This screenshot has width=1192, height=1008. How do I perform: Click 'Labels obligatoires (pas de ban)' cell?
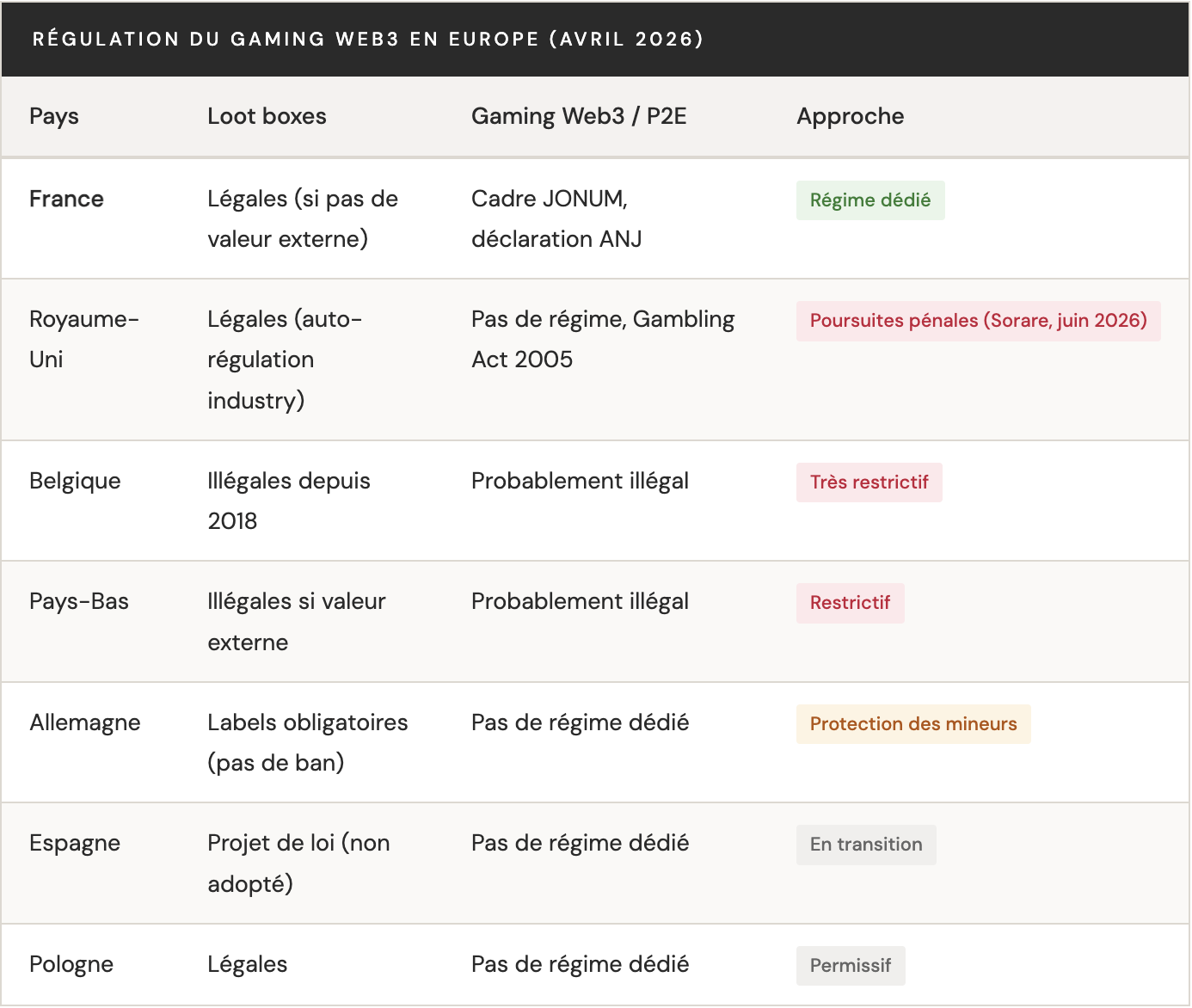307,742
